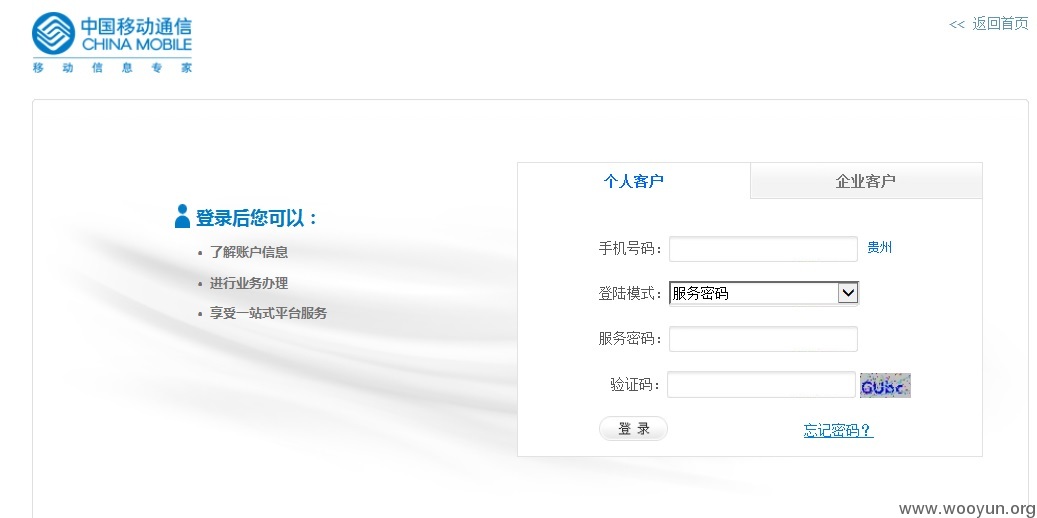The width and height of the screenshot is (1037, 518).
Task: Click the 登录 button
Action: click(x=634, y=429)
